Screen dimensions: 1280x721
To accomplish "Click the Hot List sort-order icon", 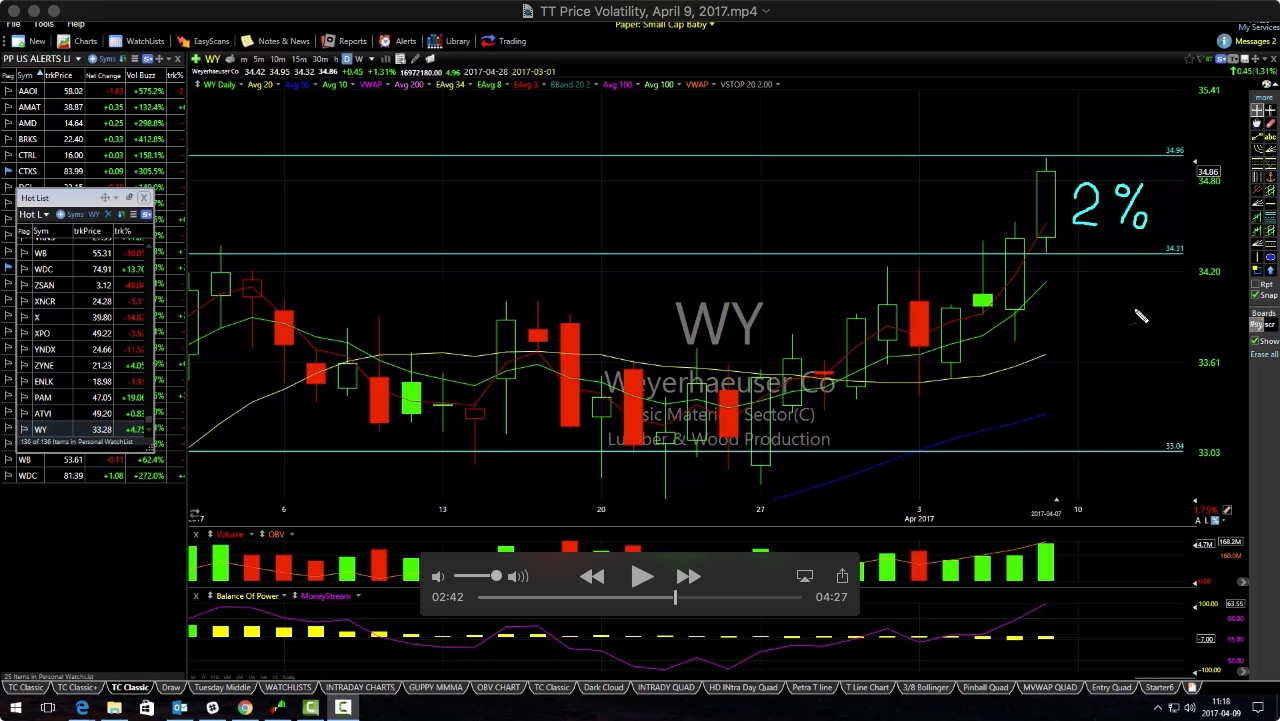I will point(121,214).
